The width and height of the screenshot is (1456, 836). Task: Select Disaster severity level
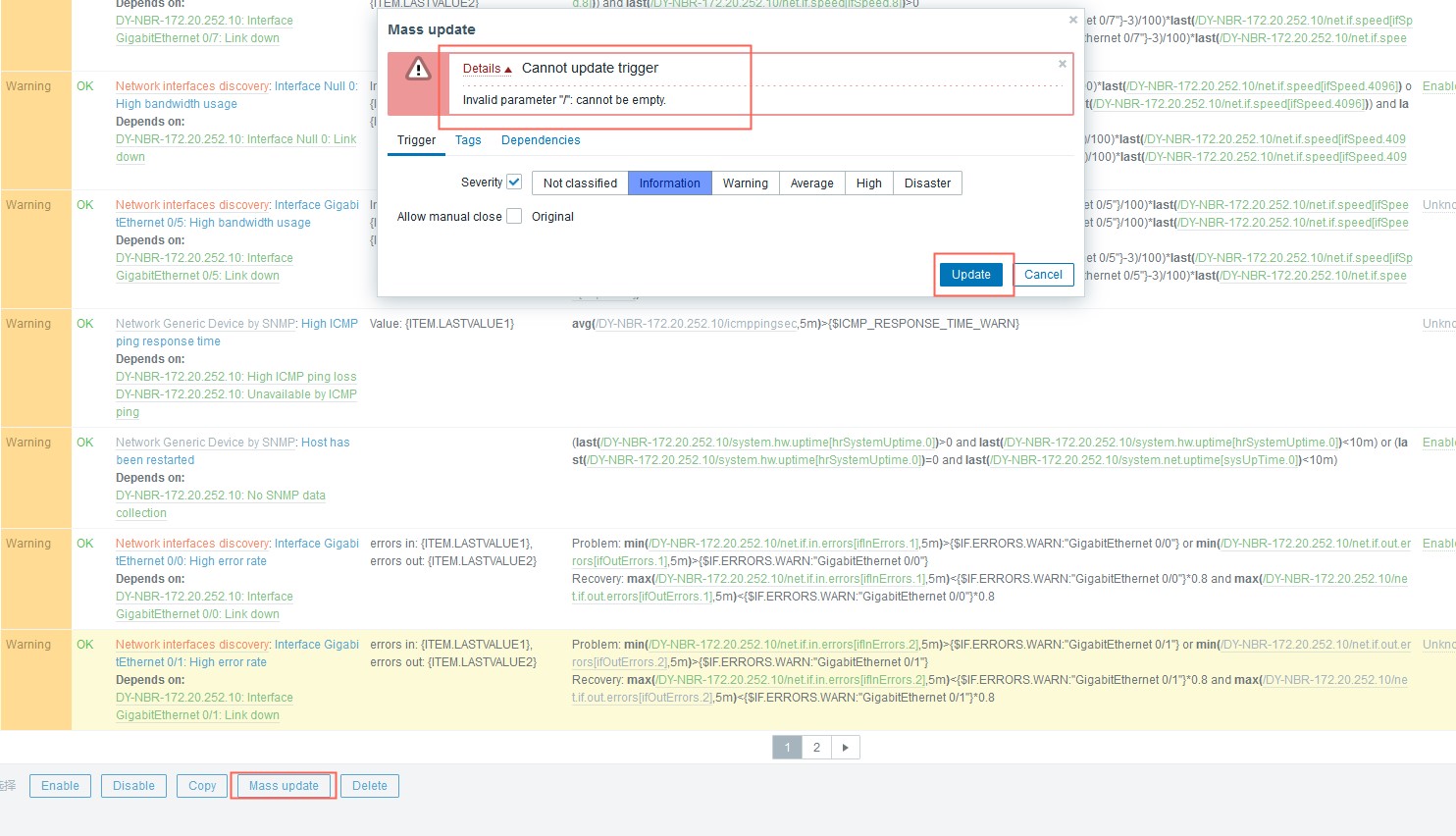(926, 183)
